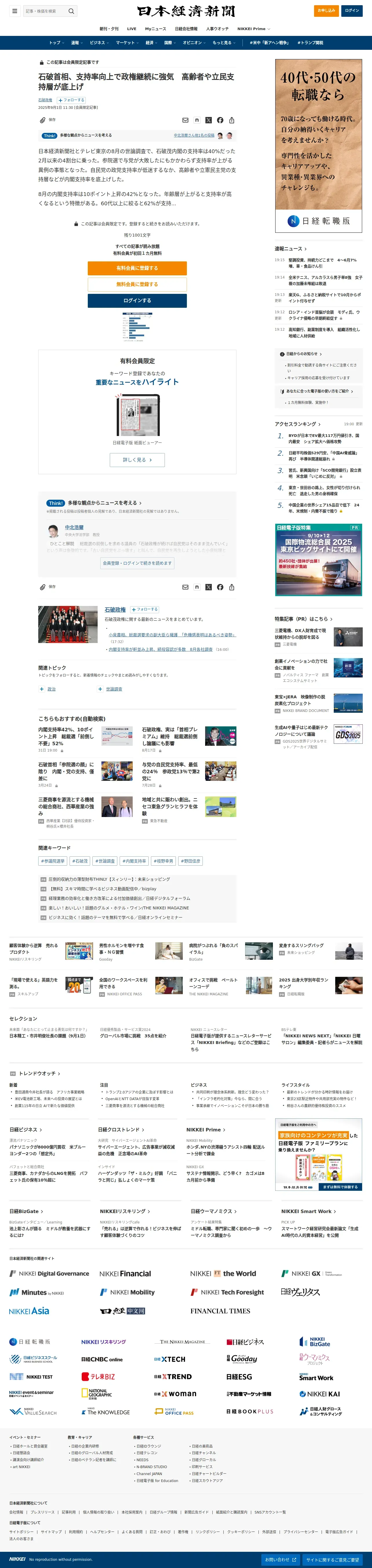
Task: Open the #トランプ関税 topic tab
Action: [x=310, y=43]
